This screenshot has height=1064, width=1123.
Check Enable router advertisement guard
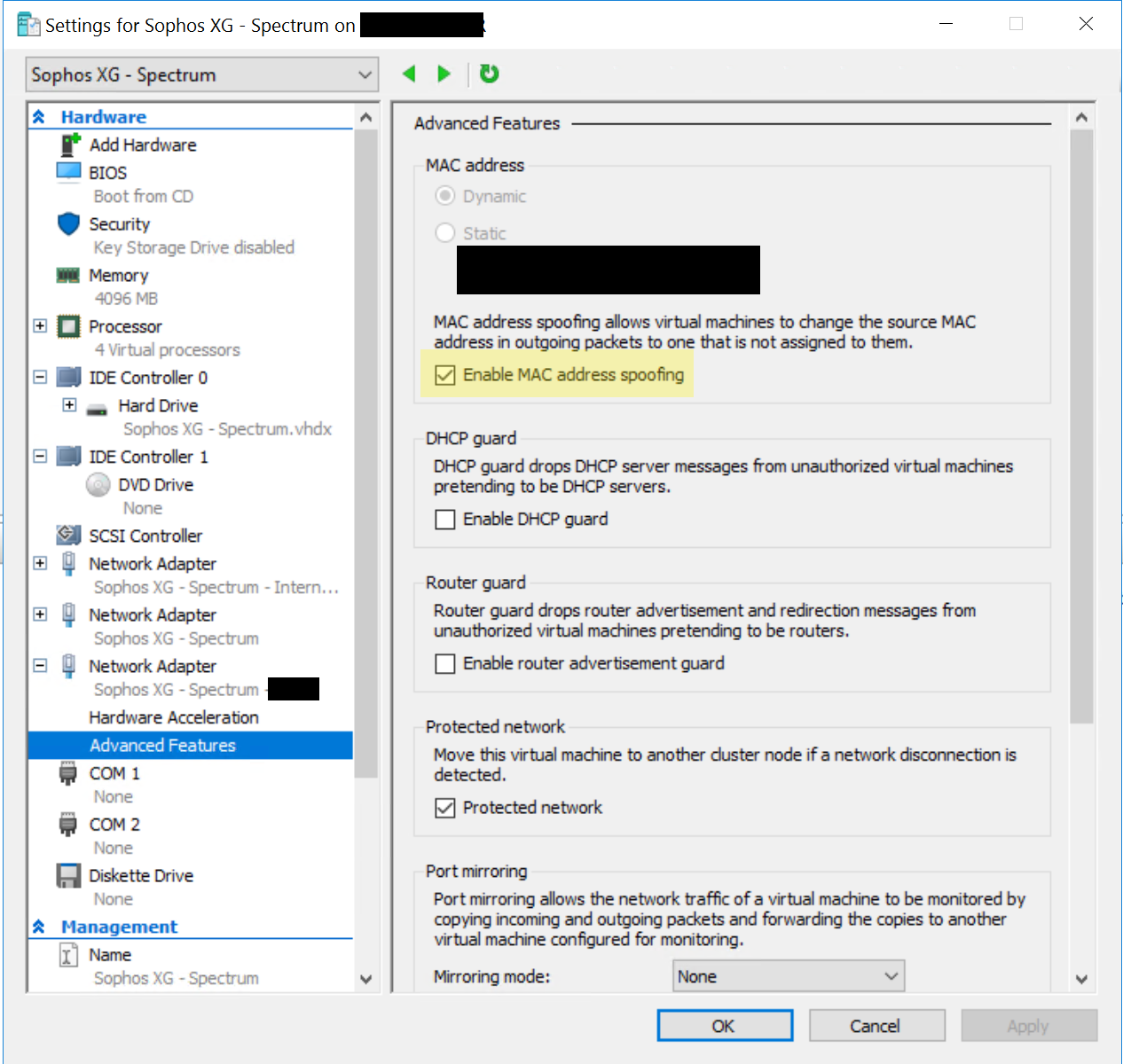pyautogui.click(x=445, y=664)
